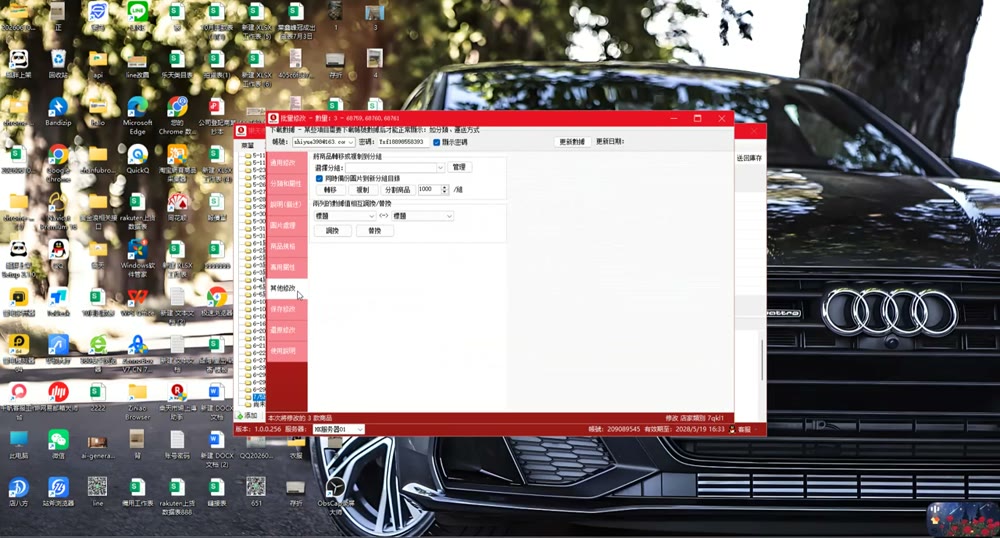Open the WeChat (微信) desktop icon
This screenshot has height=538, width=1000.
pyautogui.click(x=58, y=444)
